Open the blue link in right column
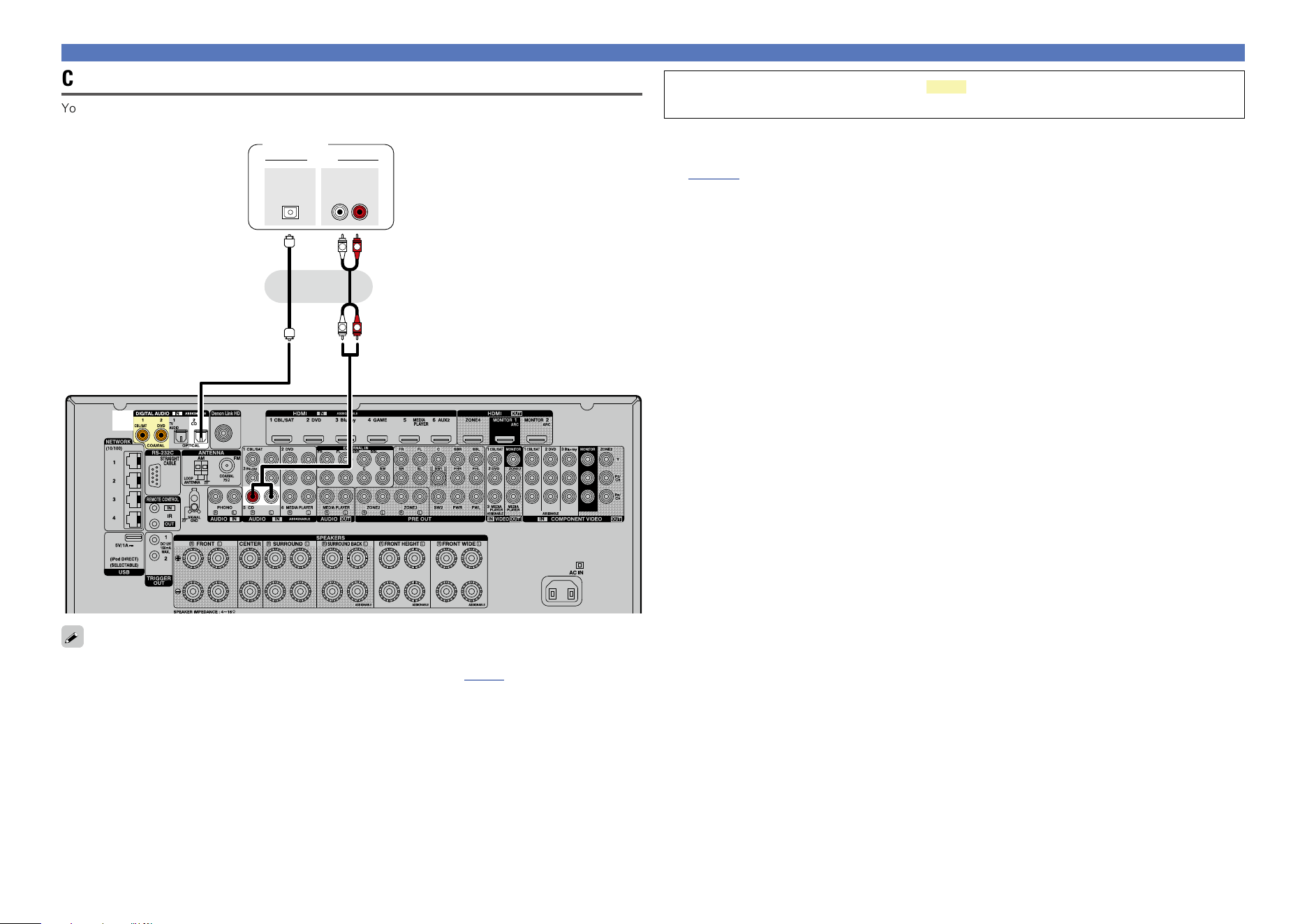The height and width of the screenshot is (924, 1307). click(x=714, y=175)
